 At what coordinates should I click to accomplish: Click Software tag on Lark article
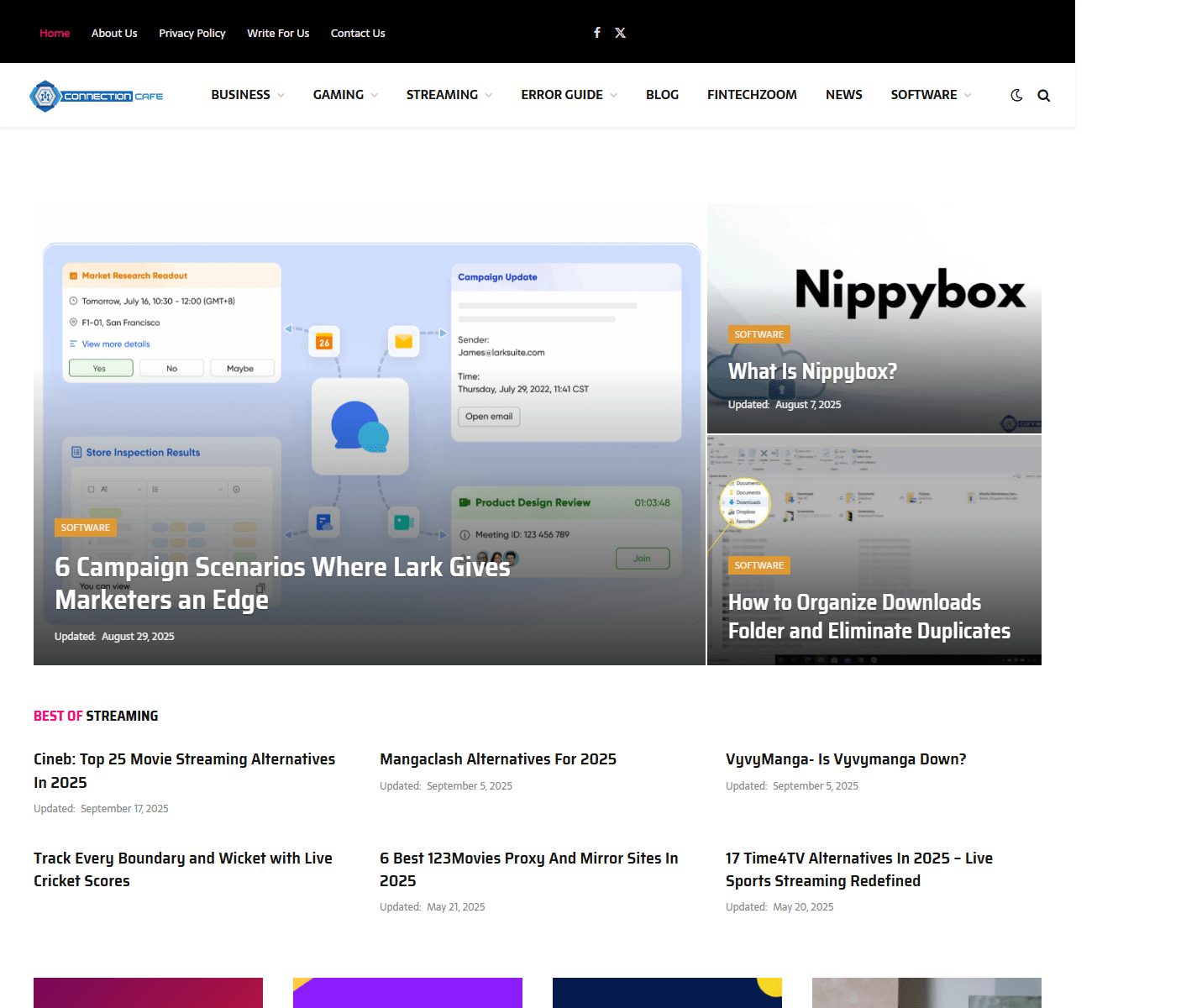pos(85,528)
